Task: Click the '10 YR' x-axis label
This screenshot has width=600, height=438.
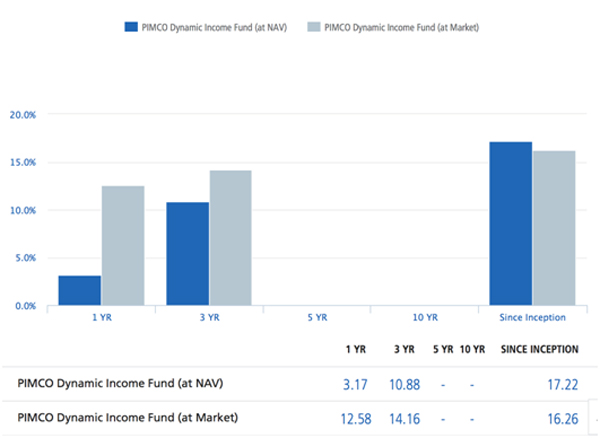Action: tap(425, 318)
